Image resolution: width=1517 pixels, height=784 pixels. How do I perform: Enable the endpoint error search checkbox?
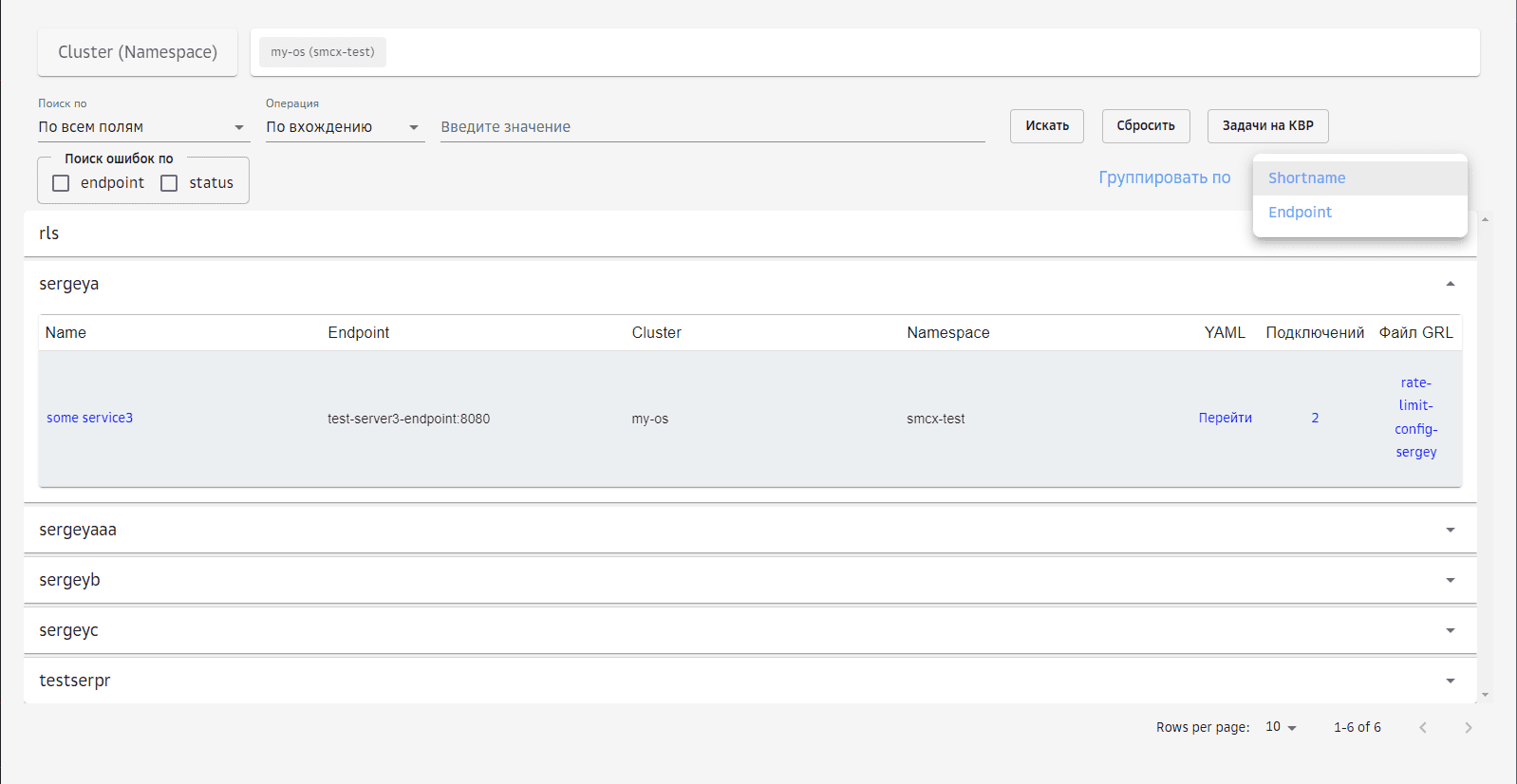(x=62, y=183)
